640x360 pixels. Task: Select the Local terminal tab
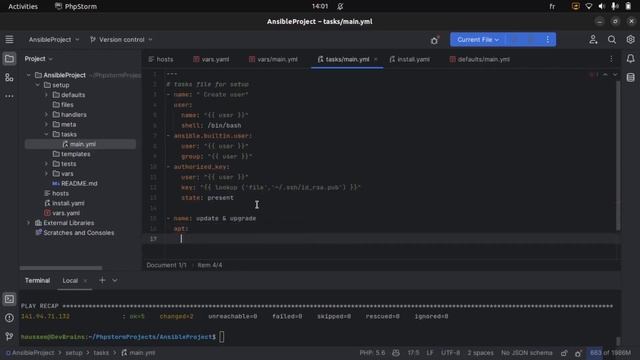[x=70, y=280]
